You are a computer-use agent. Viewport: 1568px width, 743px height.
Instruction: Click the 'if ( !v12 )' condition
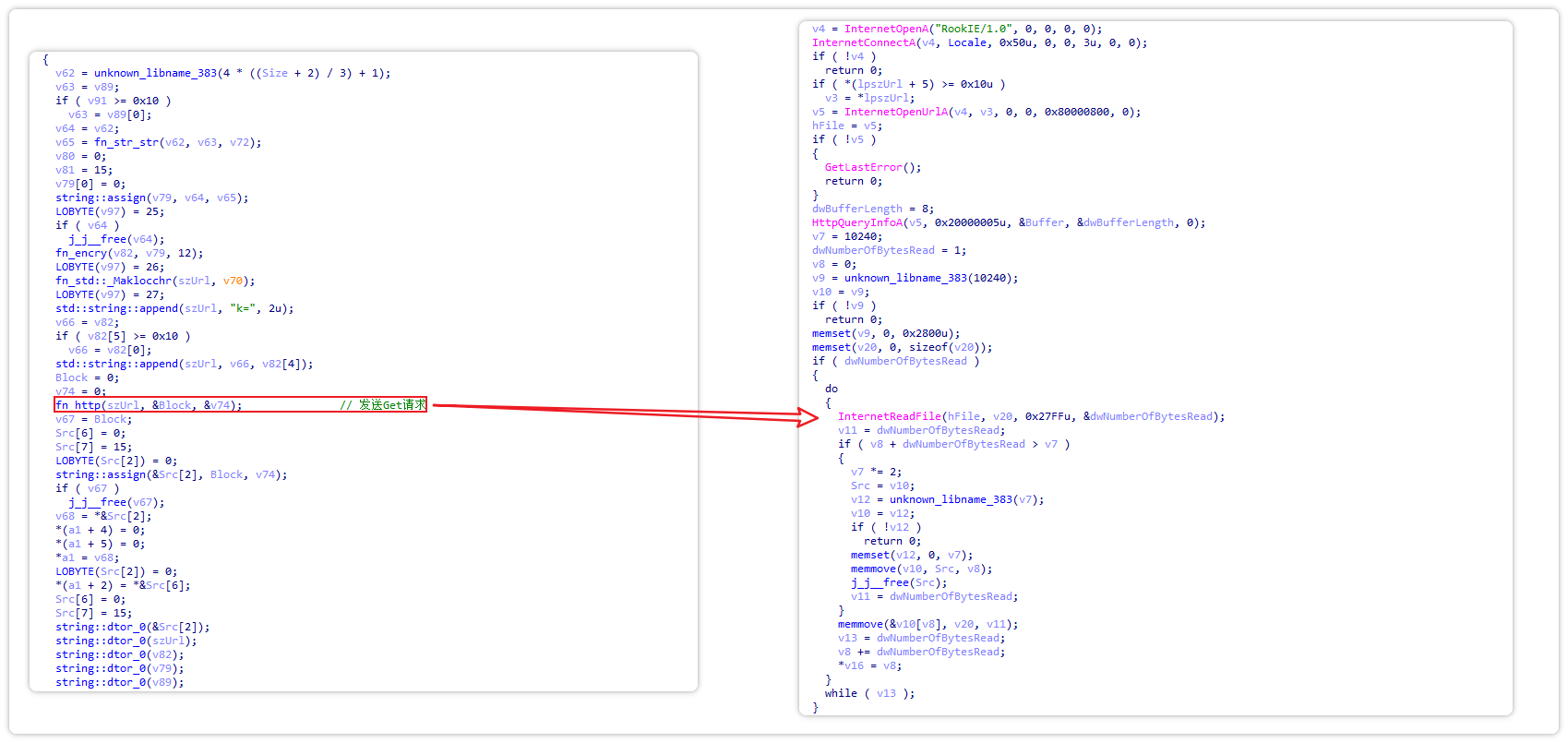886,527
